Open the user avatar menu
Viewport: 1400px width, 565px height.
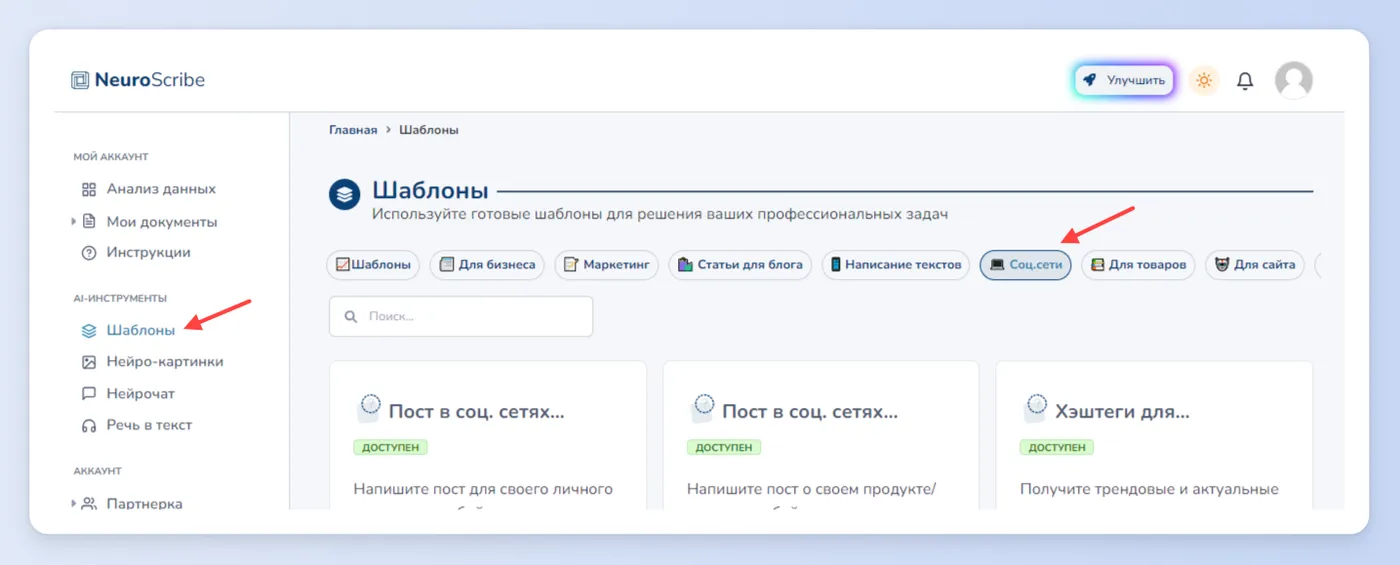1294,80
